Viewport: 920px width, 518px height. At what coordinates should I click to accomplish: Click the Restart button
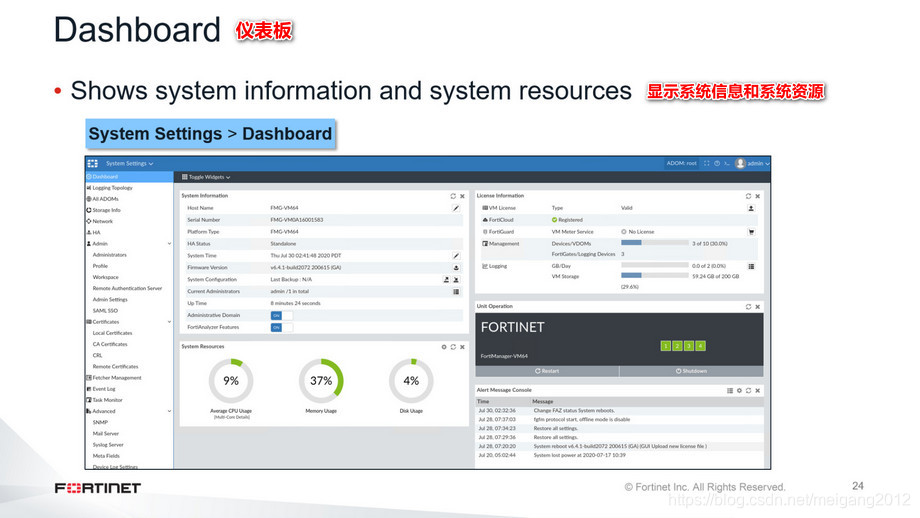pos(547,371)
